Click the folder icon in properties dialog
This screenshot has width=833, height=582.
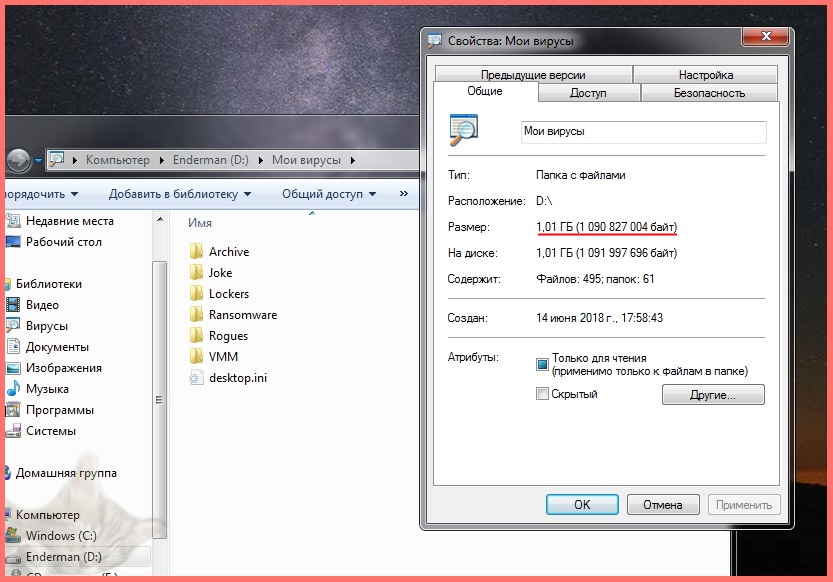tap(463, 130)
